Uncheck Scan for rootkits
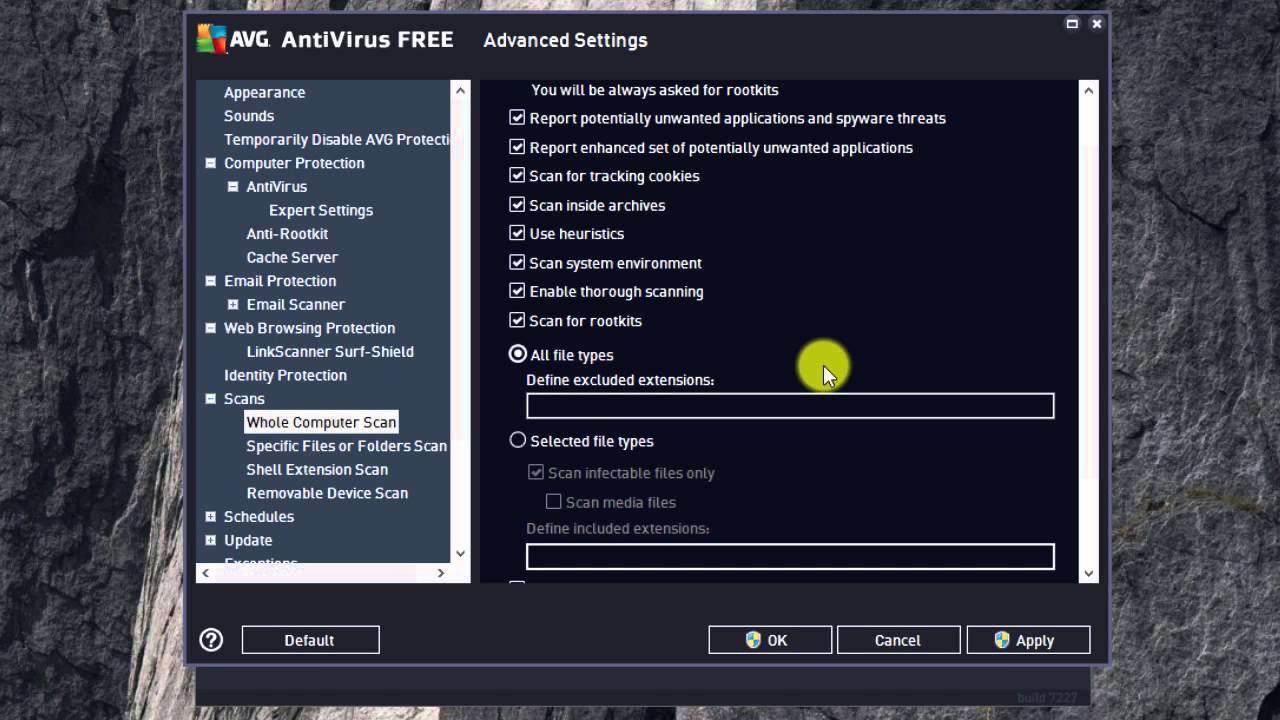Screen dimensions: 1280x720 pyautogui.click(x=517, y=321)
